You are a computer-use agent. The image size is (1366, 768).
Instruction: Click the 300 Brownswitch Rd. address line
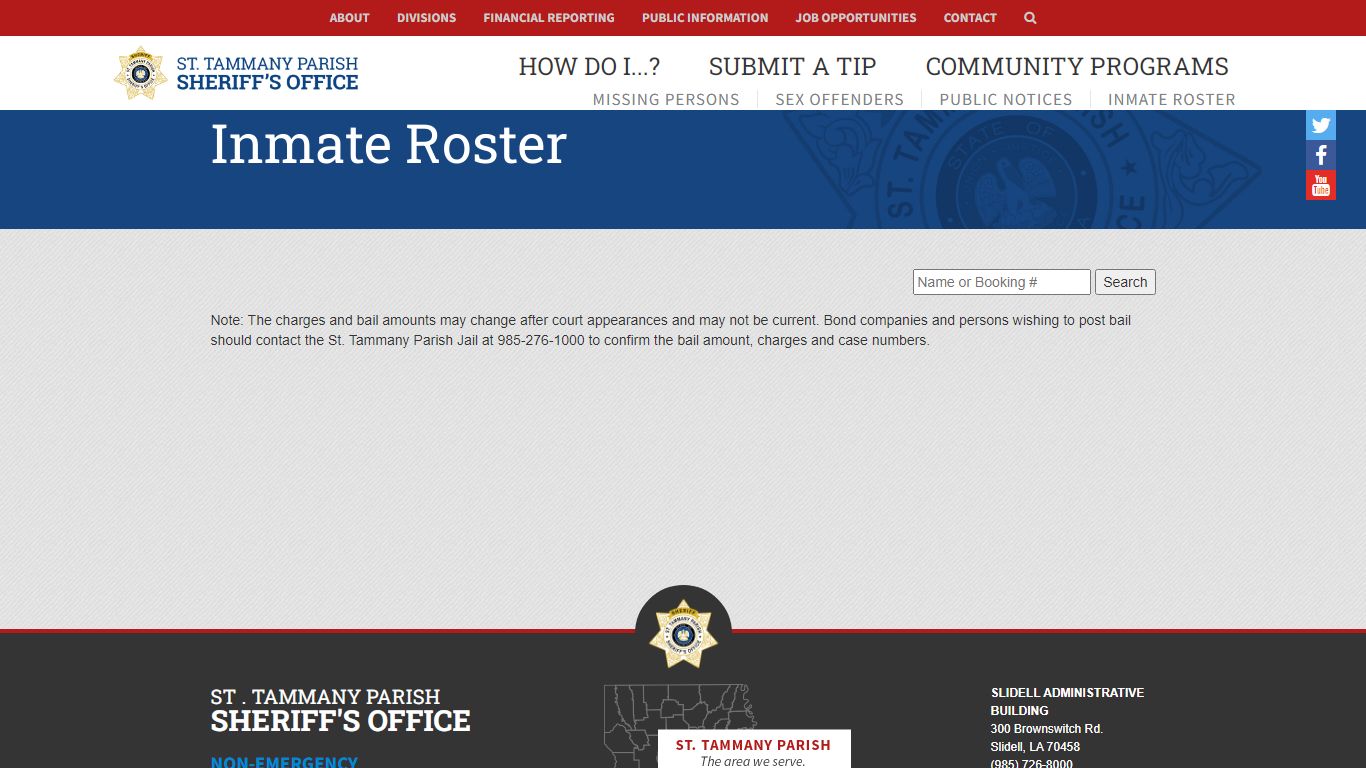tap(1046, 729)
